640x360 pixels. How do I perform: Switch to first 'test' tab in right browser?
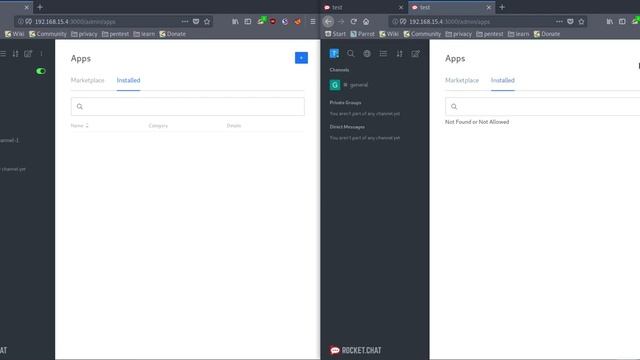(363, 7)
